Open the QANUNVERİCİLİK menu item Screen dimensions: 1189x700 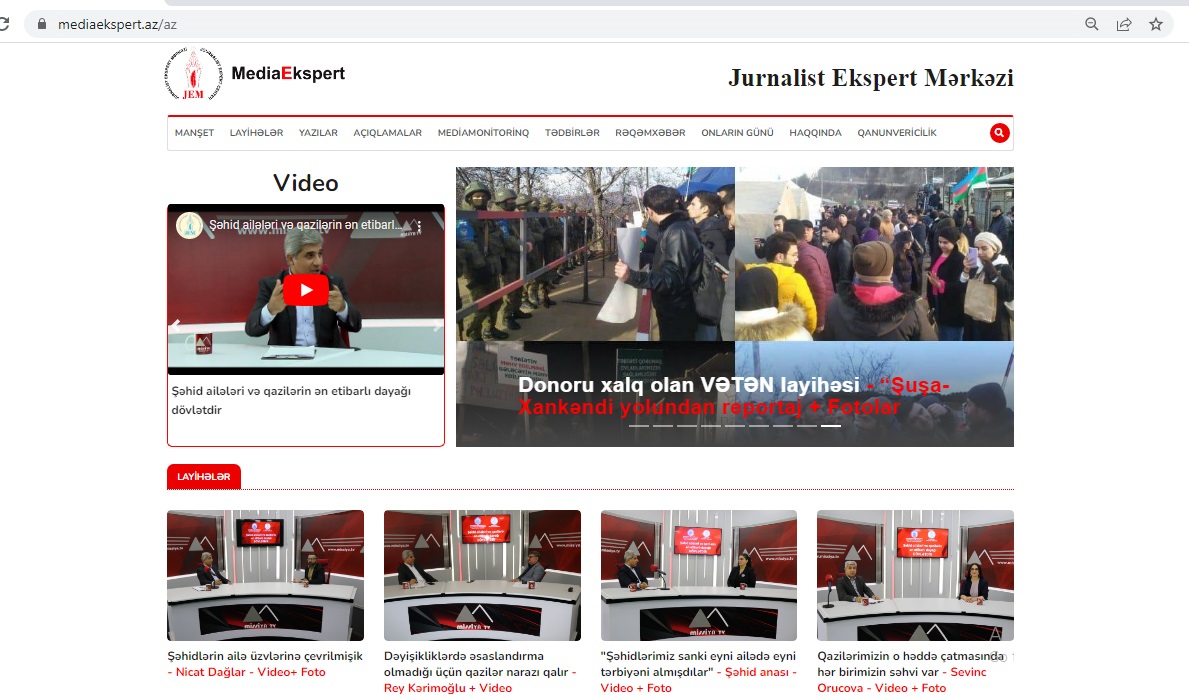pos(896,131)
